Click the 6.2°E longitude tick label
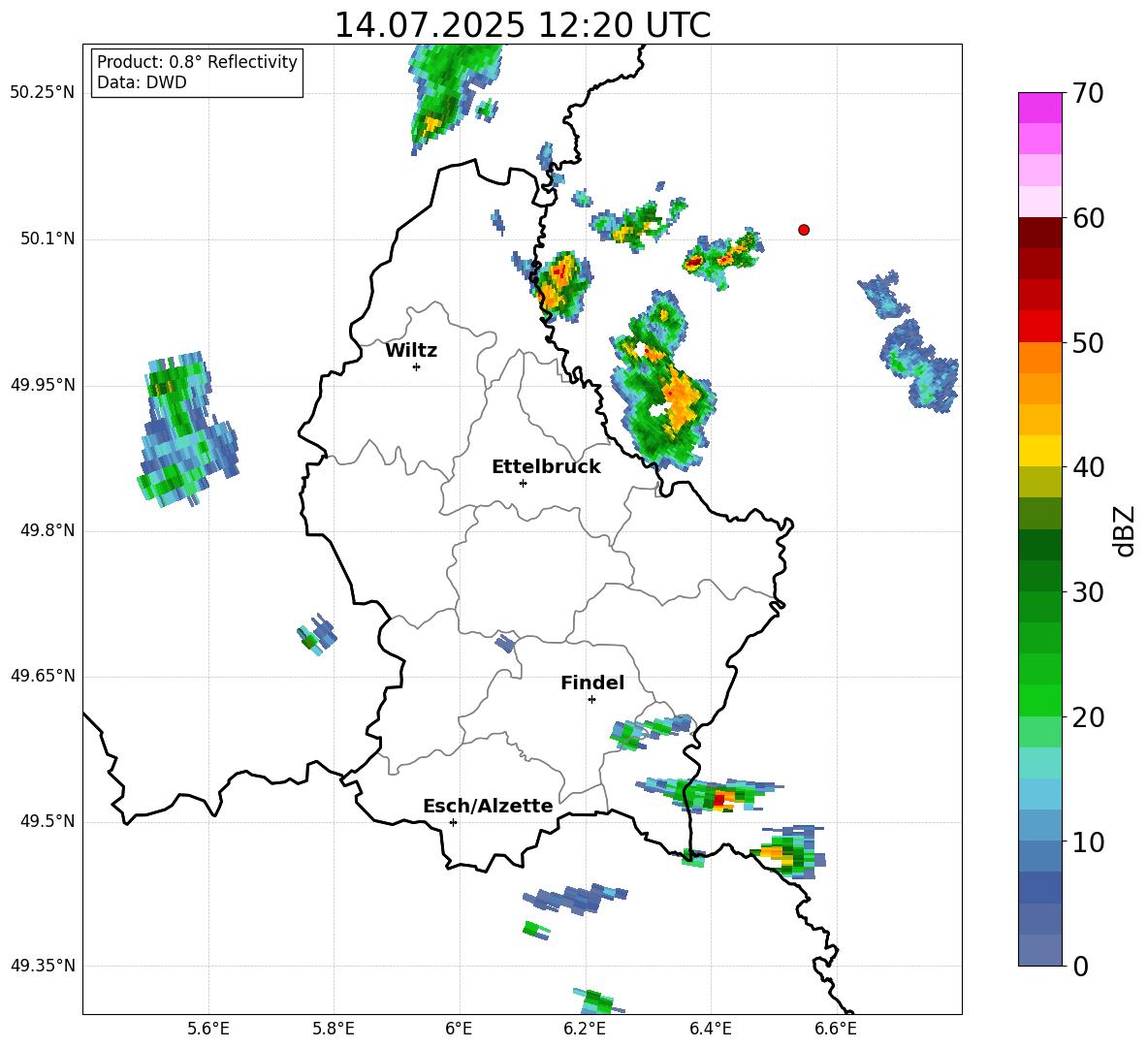Screen dimensions: 1148x1048 (585, 1029)
